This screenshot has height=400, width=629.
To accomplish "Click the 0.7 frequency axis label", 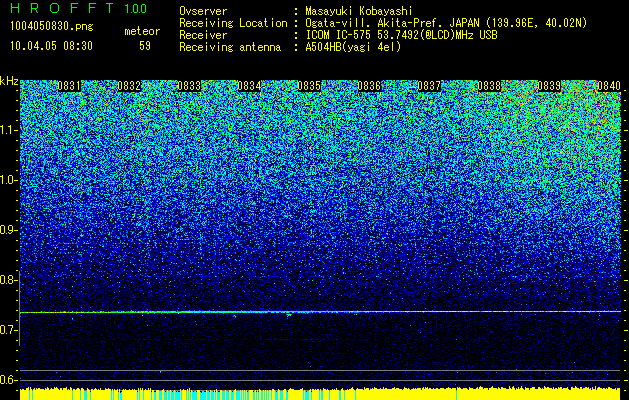I will pos(9,330).
